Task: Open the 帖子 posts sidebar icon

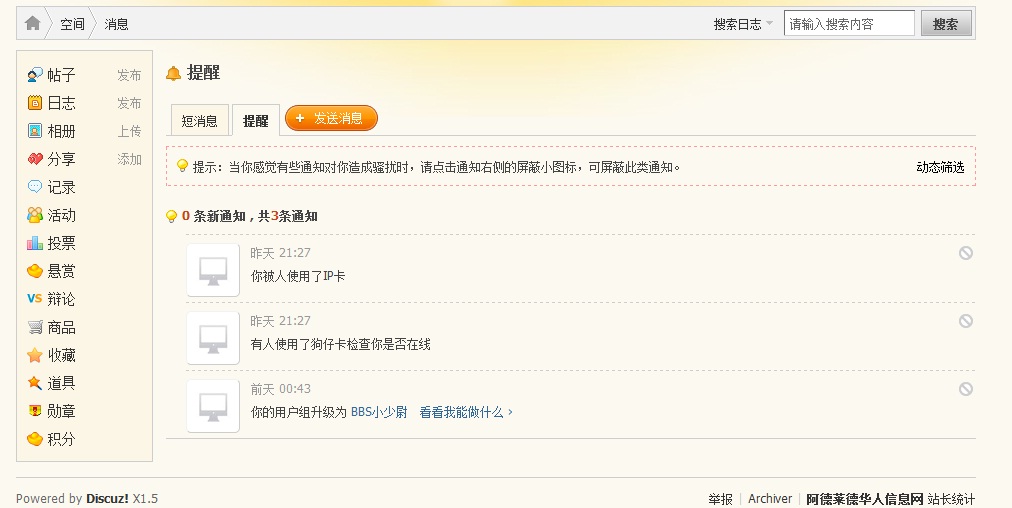Action: coord(35,75)
